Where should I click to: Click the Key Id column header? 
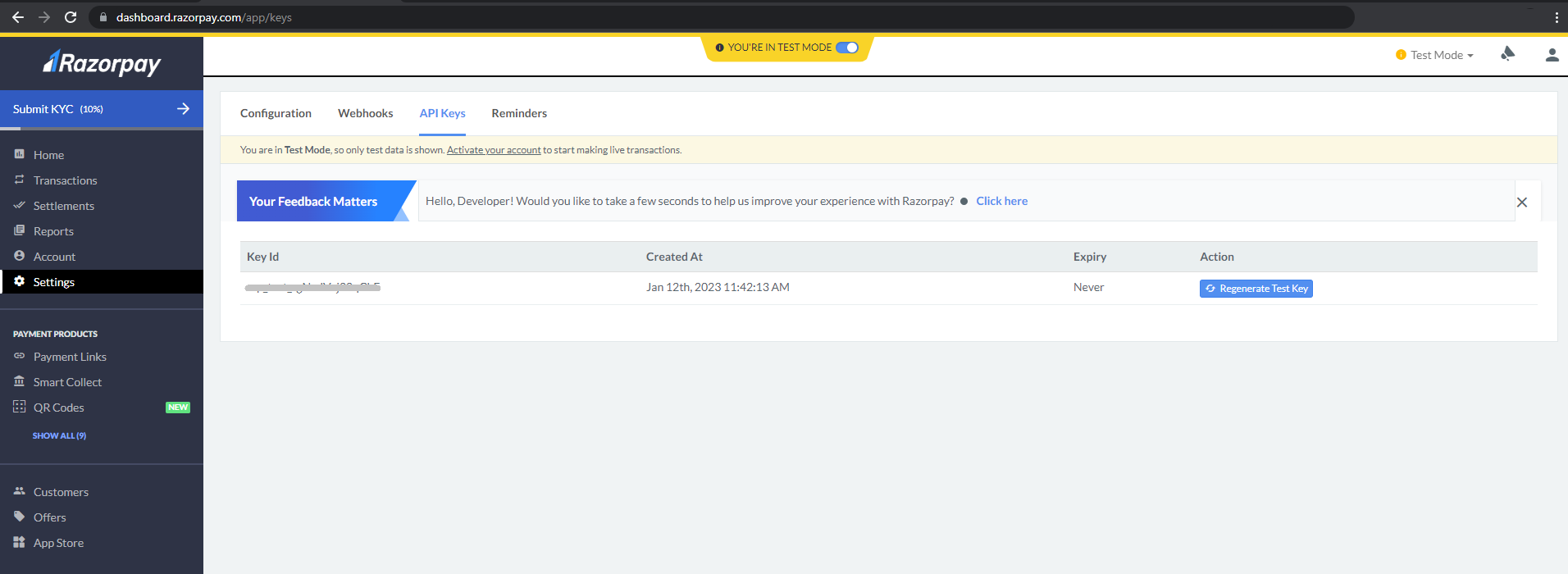coord(263,257)
